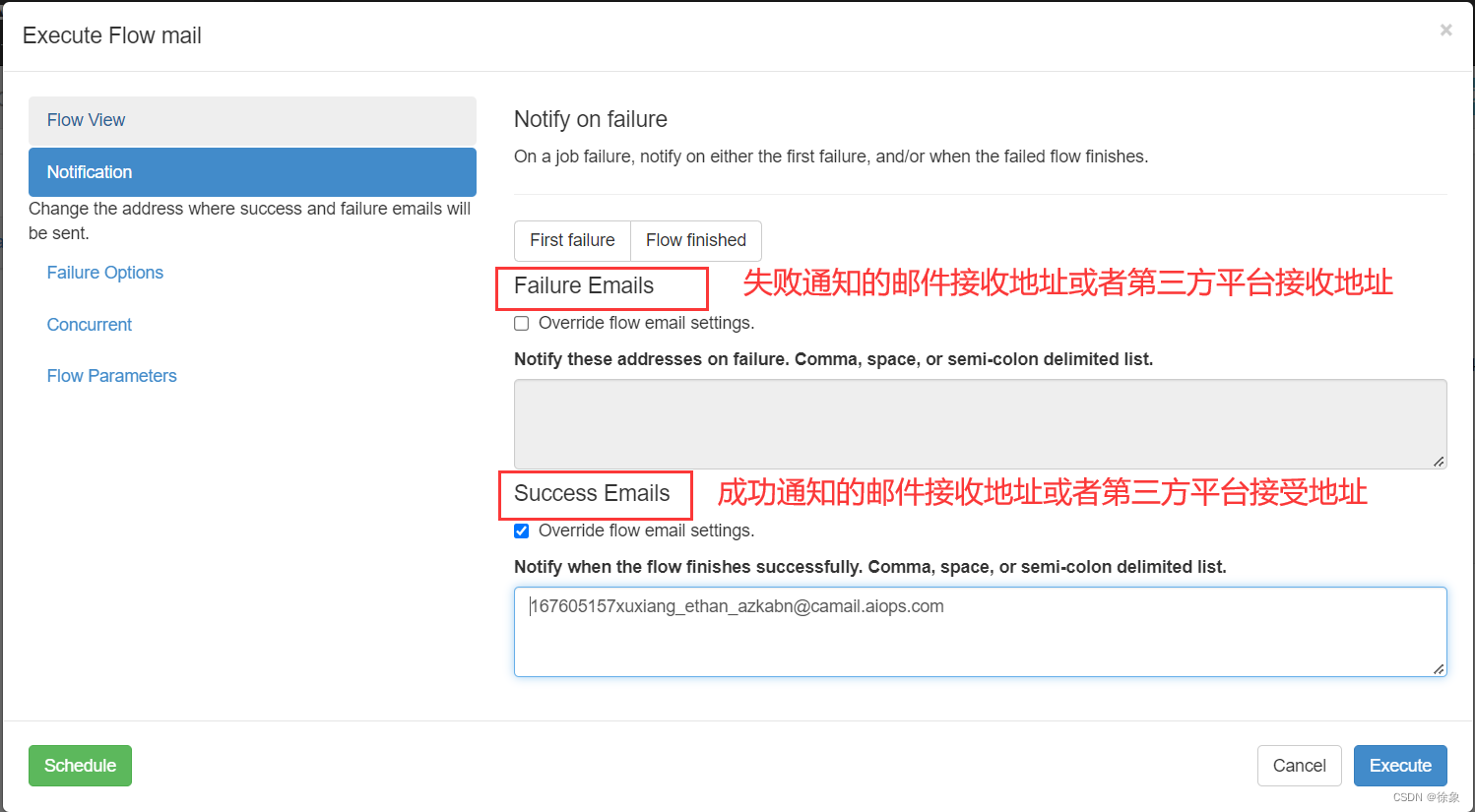Image resolution: width=1475 pixels, height=812 pixels.
Task: Switch to the Concurrent settings
Action: (90, 325)
